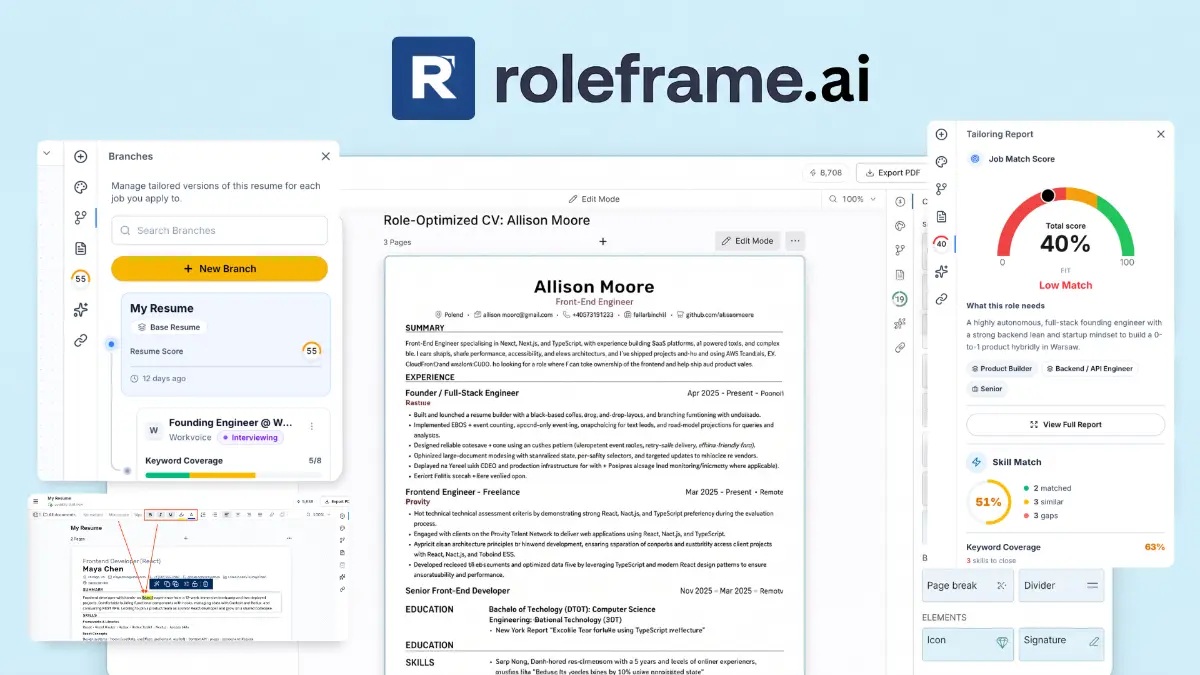Click the '3 gaps' legend entry

click(x=1041, y=515)
